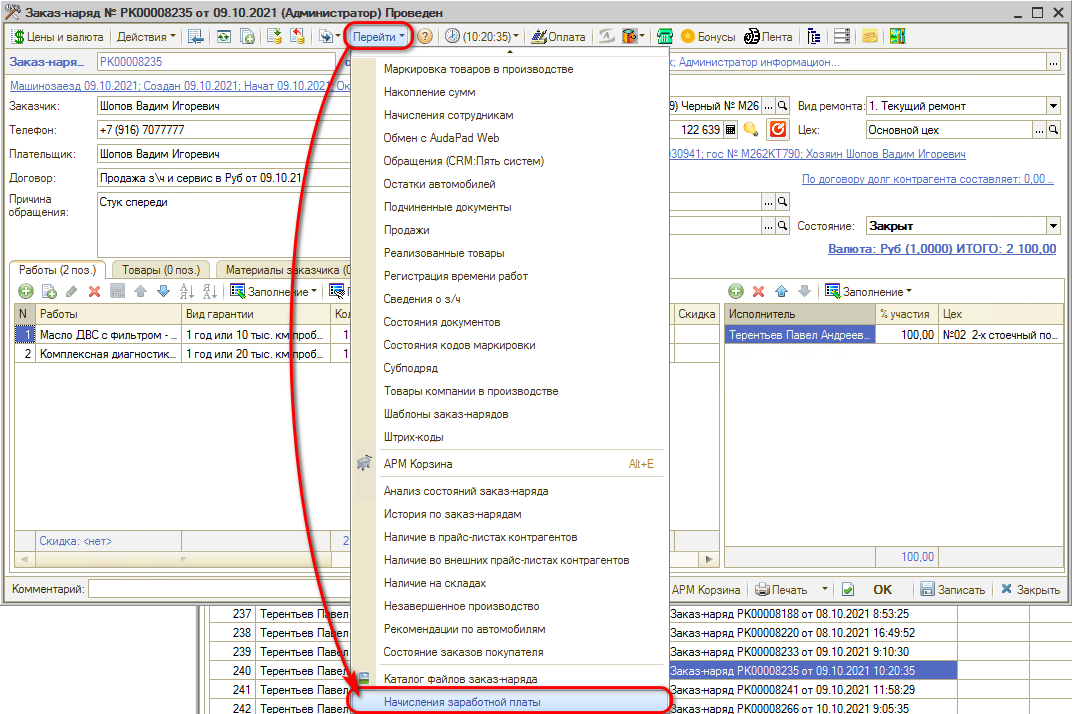Expand the Вид ремонта dropdown
Viewport: 1072px width, 714px height.
tap(1052, 106)
